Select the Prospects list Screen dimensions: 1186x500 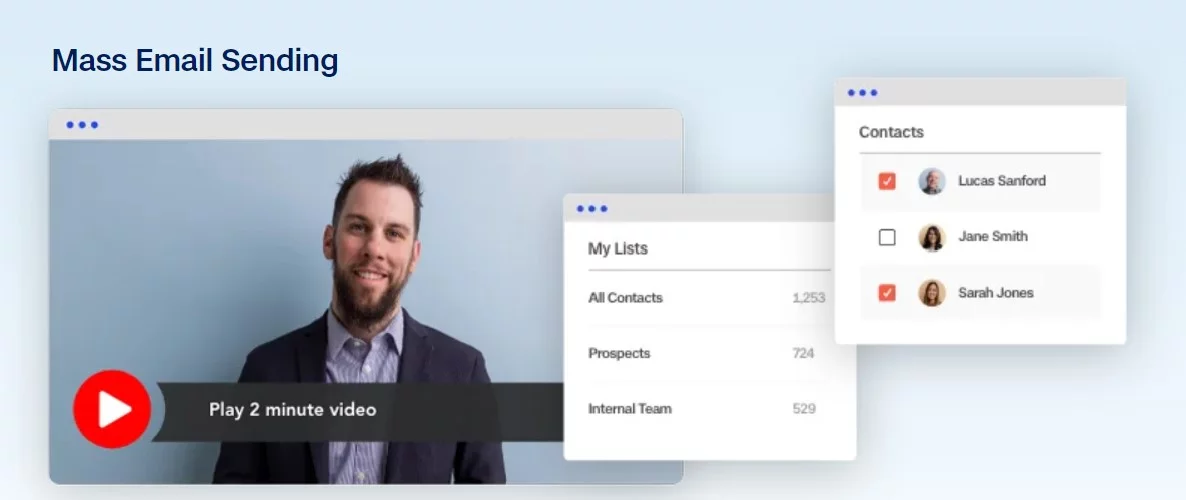click(x=619, y=353)
